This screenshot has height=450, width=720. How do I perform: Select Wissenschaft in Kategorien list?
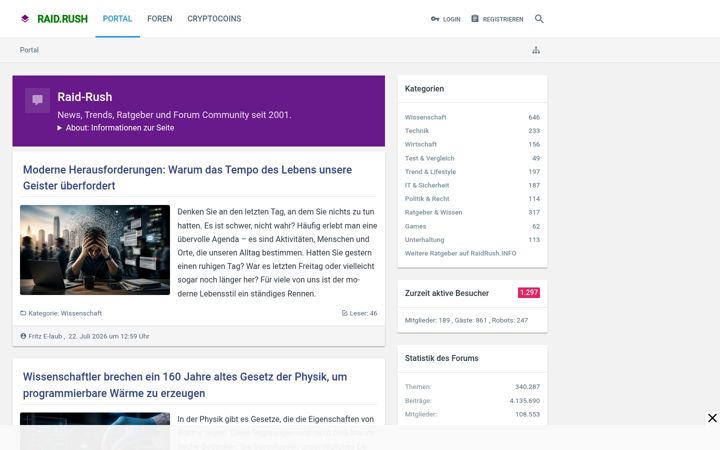click(425, 117)
